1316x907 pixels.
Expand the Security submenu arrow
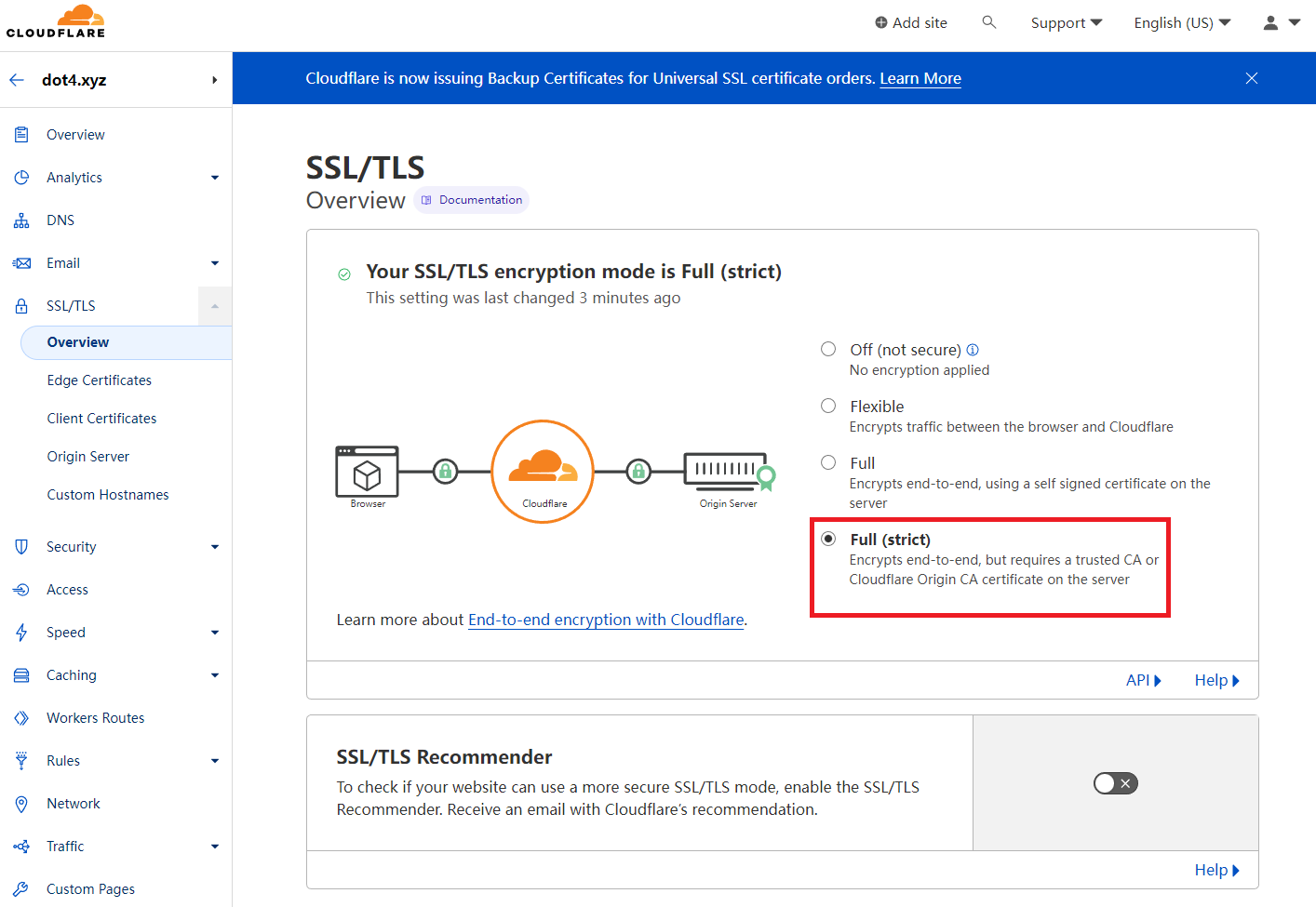point(215,547)
